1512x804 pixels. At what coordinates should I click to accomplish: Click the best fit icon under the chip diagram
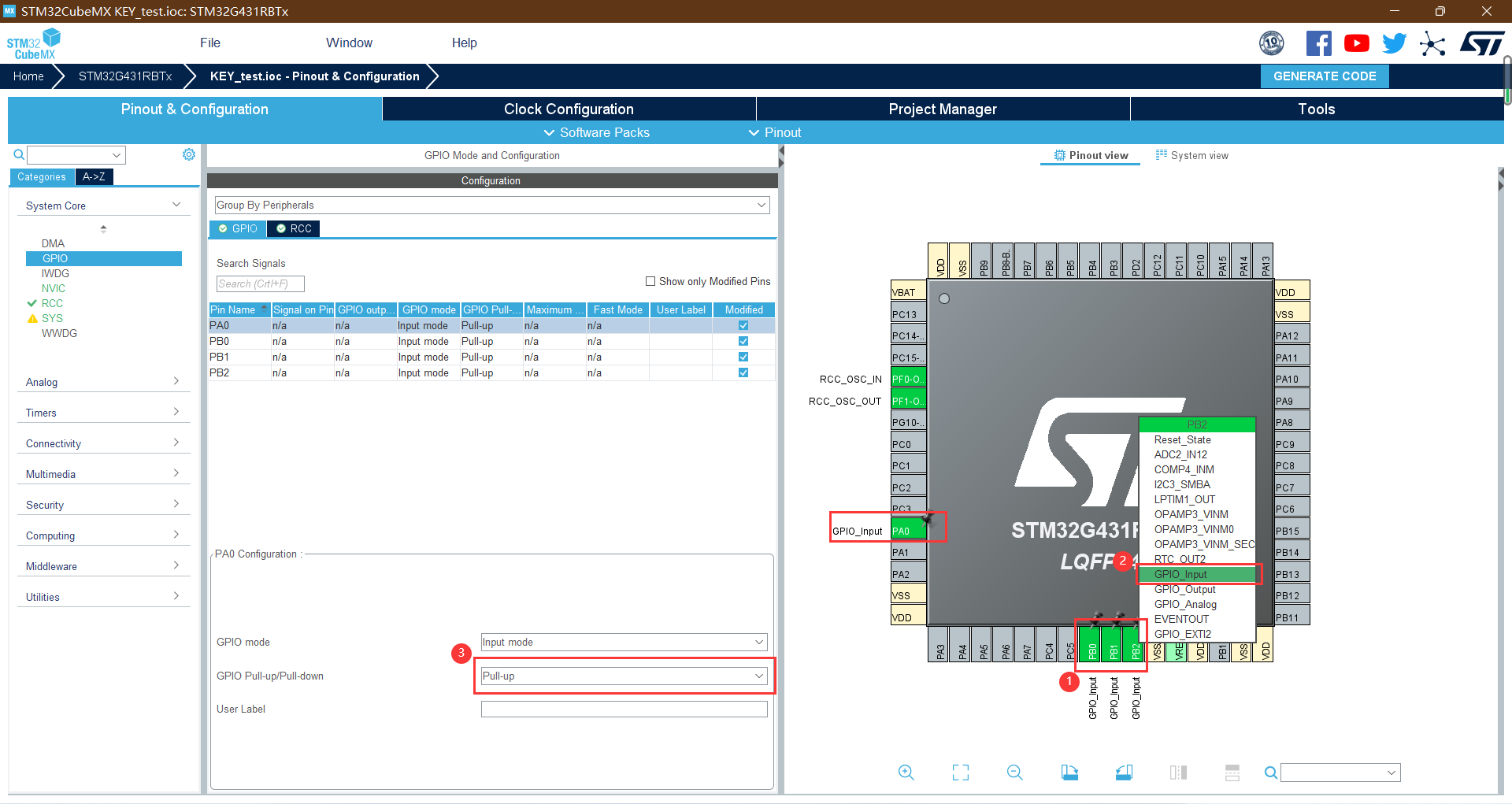pyautogui.click(x=960, y=773)
